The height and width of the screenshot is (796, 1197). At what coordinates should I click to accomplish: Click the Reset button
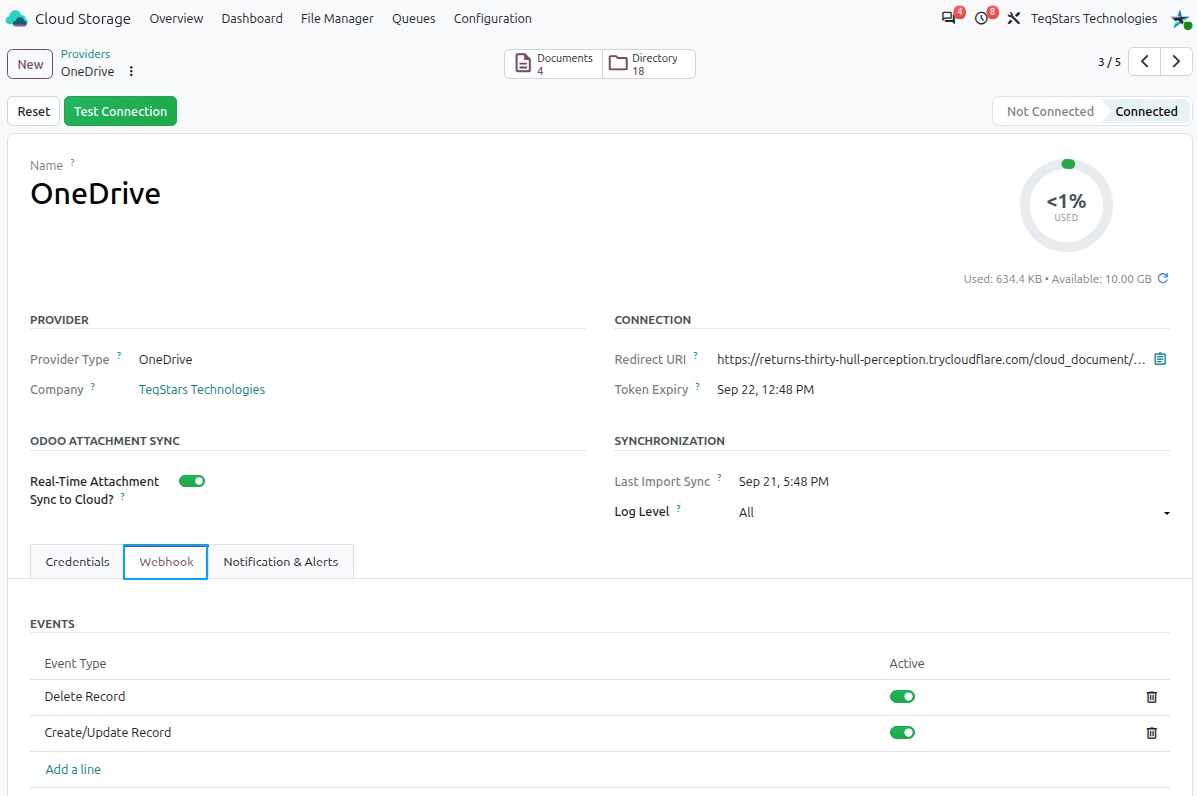pyautogui.click(x=34, y=111)
